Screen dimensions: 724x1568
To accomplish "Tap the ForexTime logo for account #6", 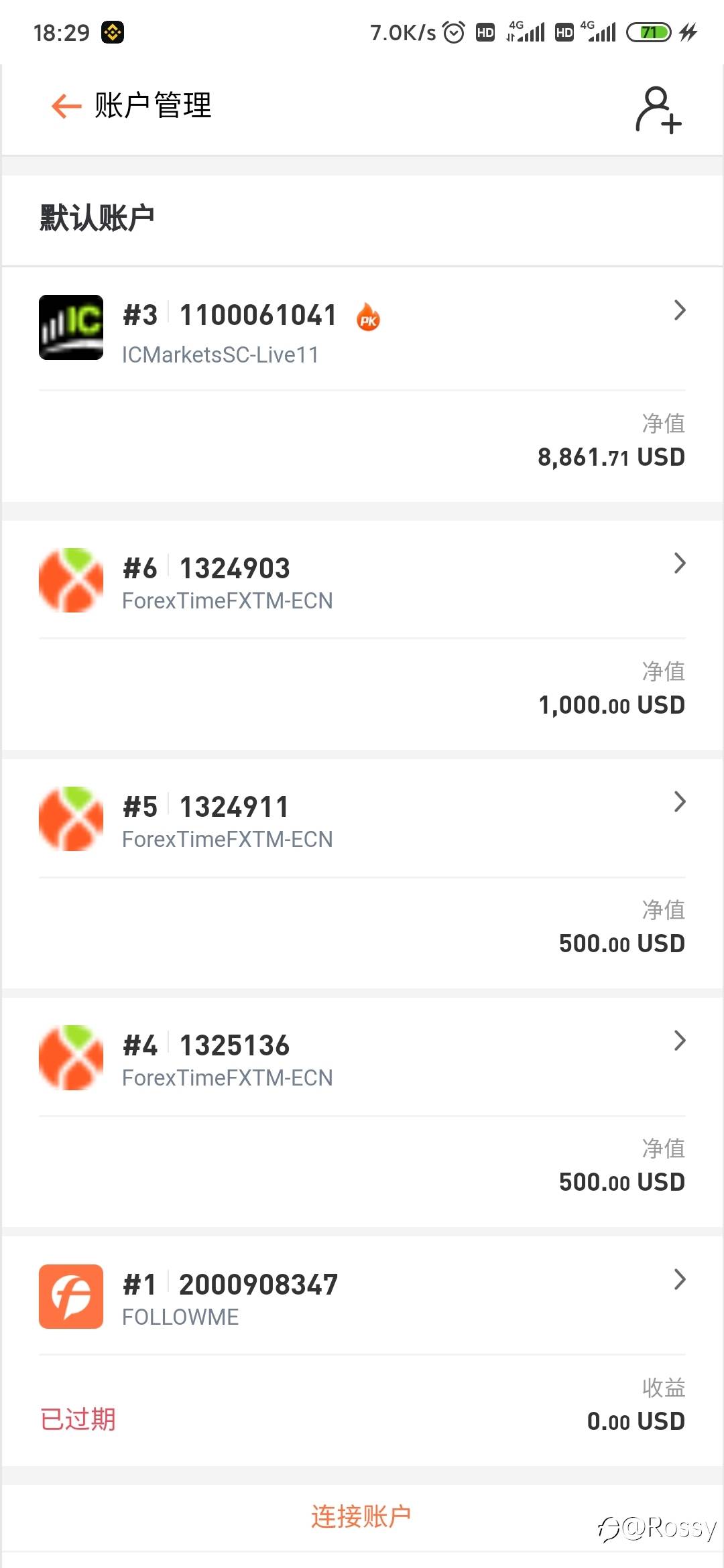I will [71, 580].
